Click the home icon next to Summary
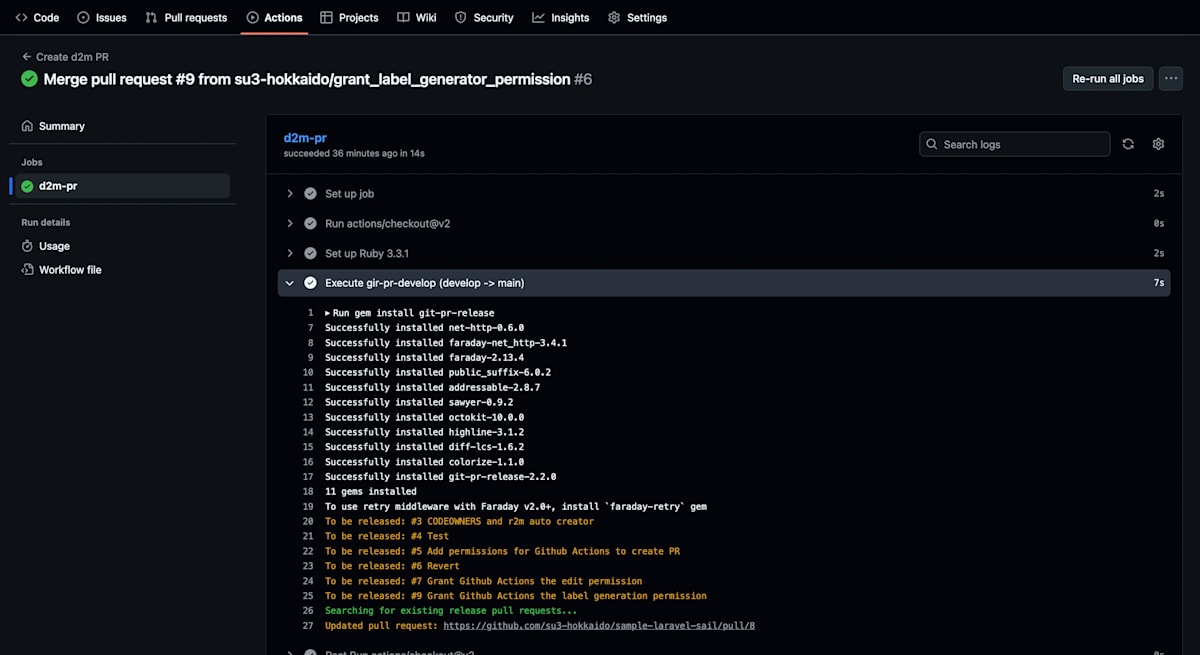The image size is (1200, 655). [28, 126]
